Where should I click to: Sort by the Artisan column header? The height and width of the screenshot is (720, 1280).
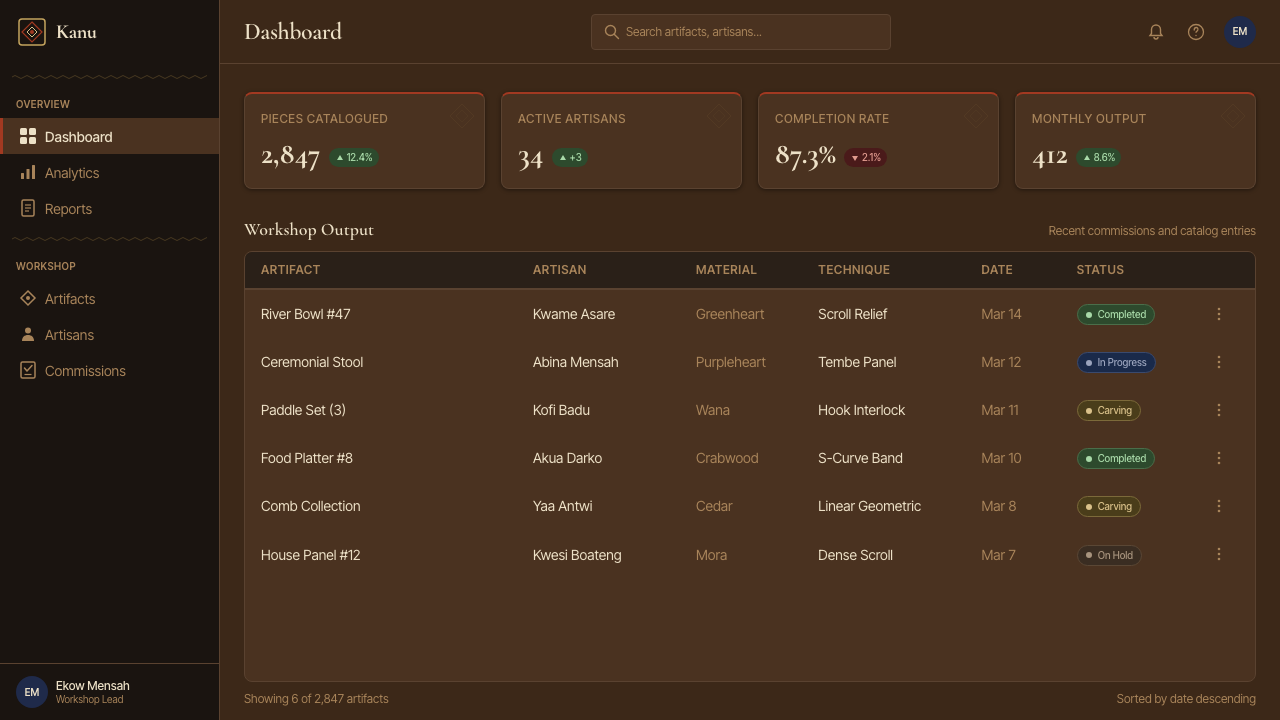point(559,270)
